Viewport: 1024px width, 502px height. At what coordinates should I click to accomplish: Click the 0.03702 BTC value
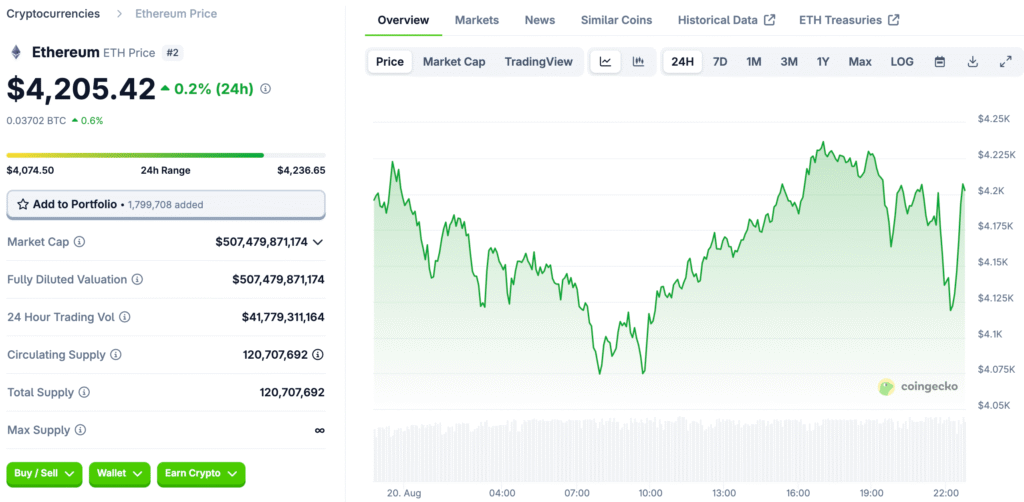click(36, 120)
